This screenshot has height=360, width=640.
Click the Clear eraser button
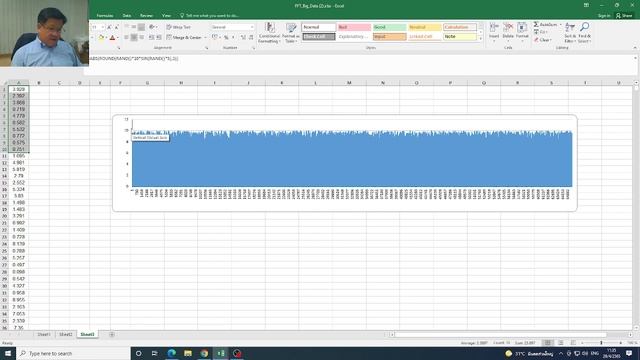(542, 40)
